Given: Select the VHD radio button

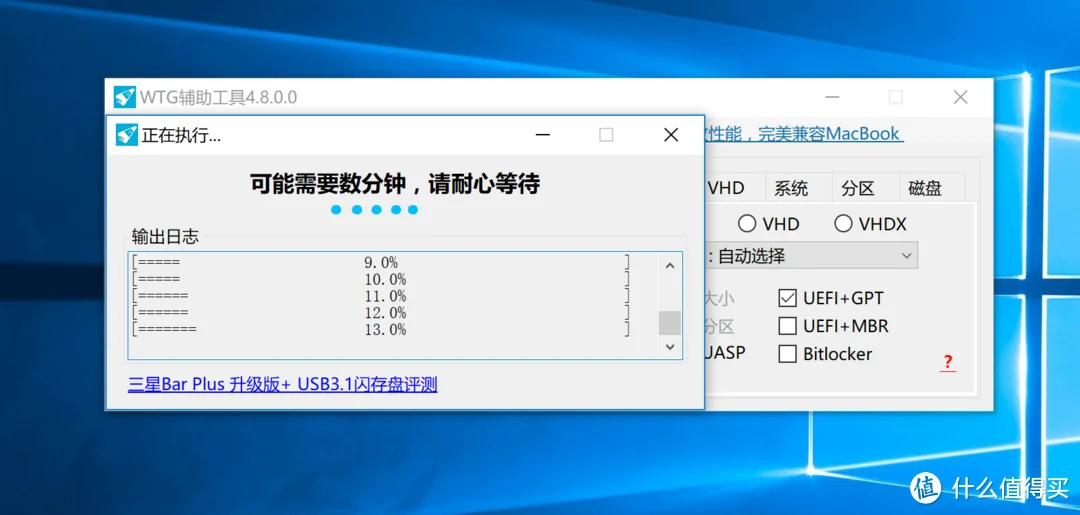Looking at the screenshot, I should coord(747,224).
